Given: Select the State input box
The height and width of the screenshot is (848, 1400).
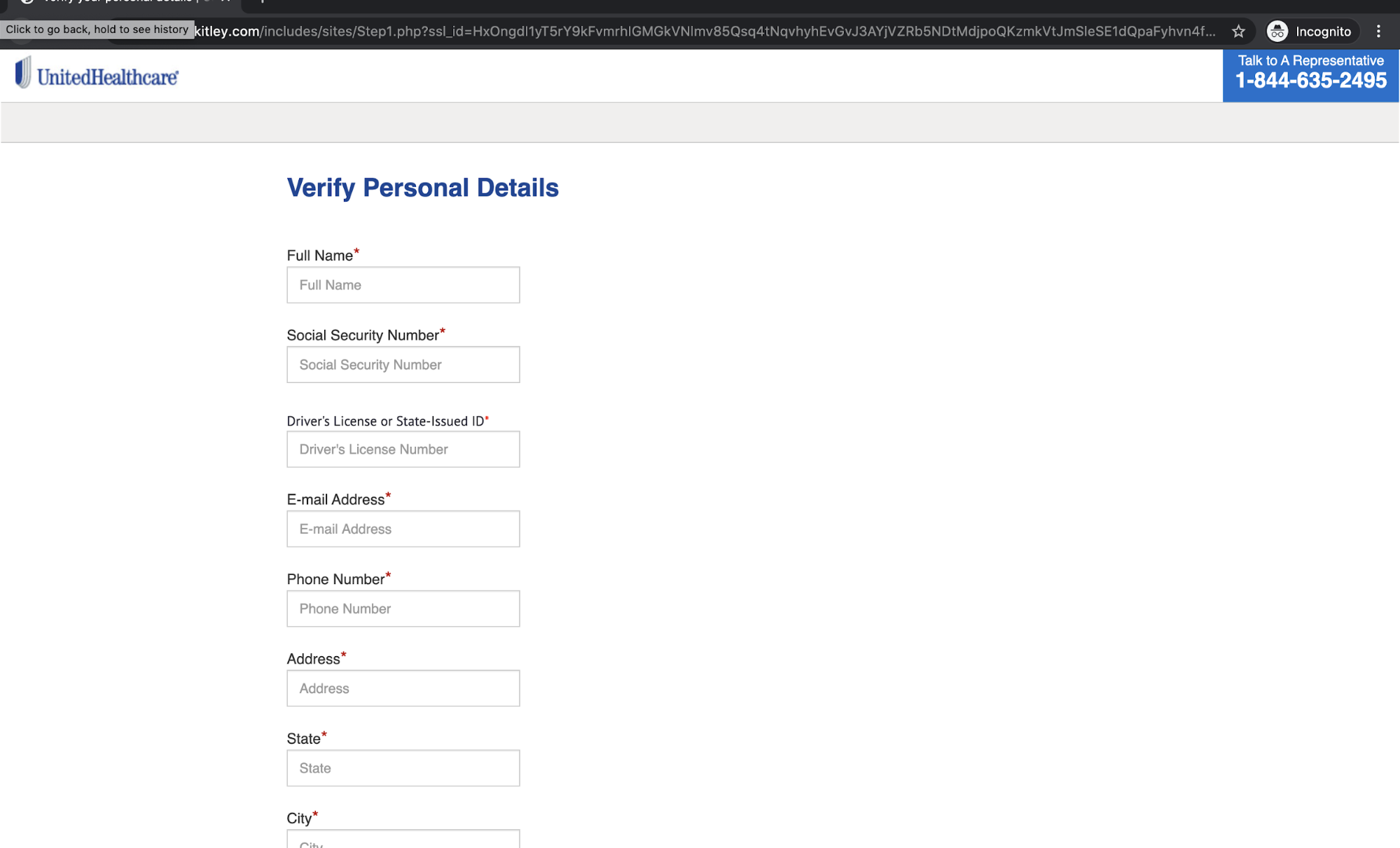Looking at the screenshot, I should pos(403,769).
